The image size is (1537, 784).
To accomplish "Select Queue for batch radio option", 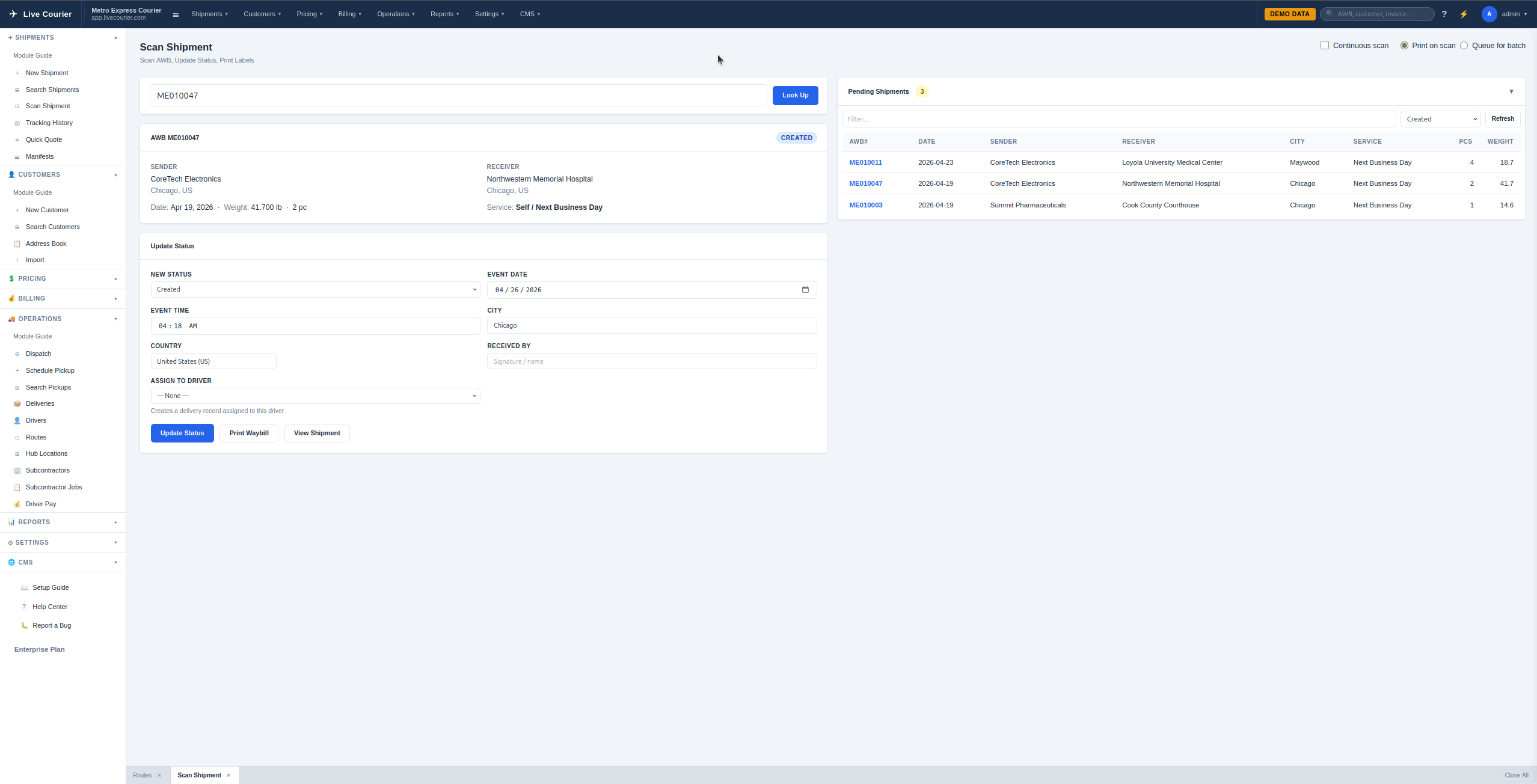I will (x=1464, y=45).
